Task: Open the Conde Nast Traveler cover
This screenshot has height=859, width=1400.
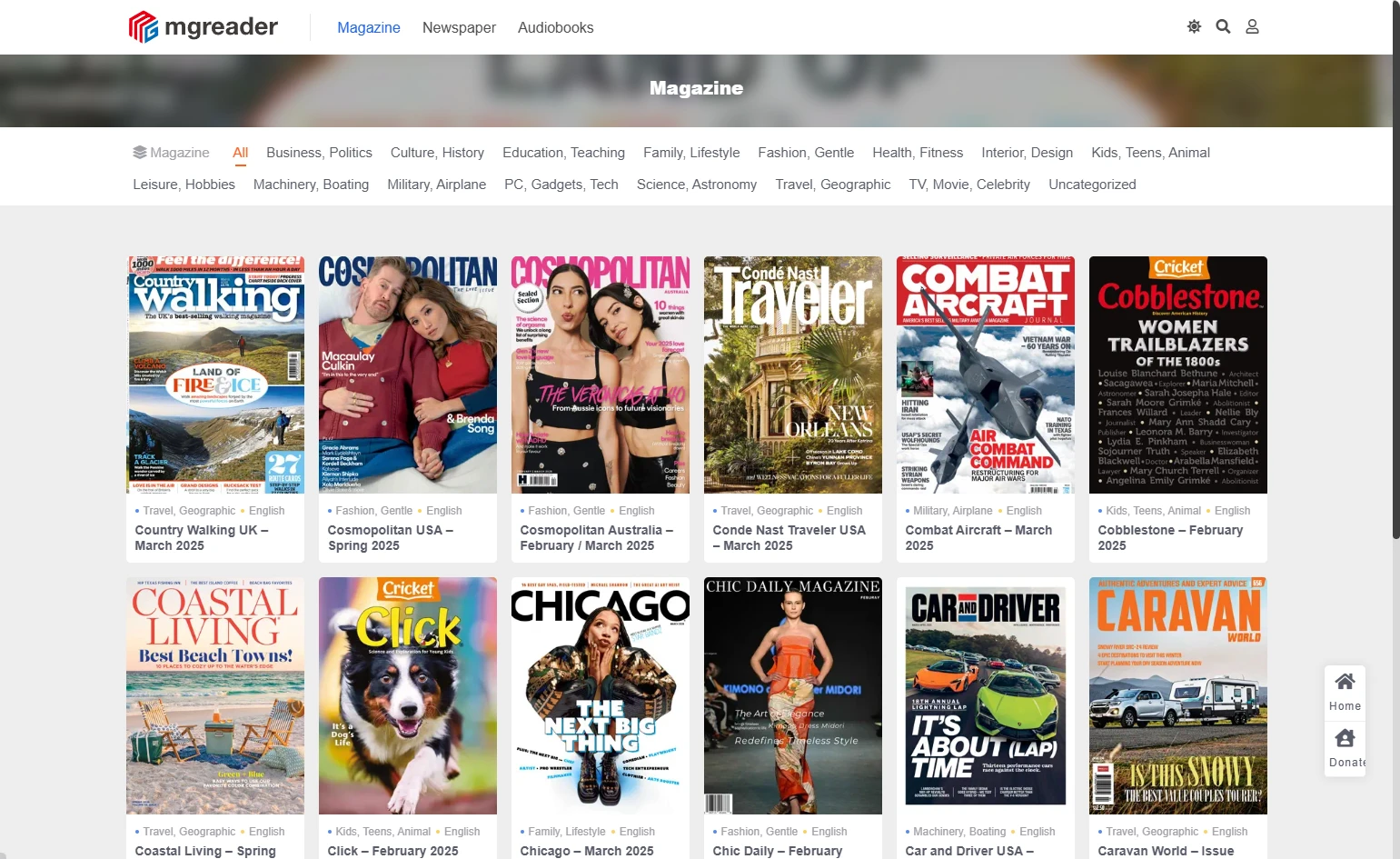Action: point(792,375)
